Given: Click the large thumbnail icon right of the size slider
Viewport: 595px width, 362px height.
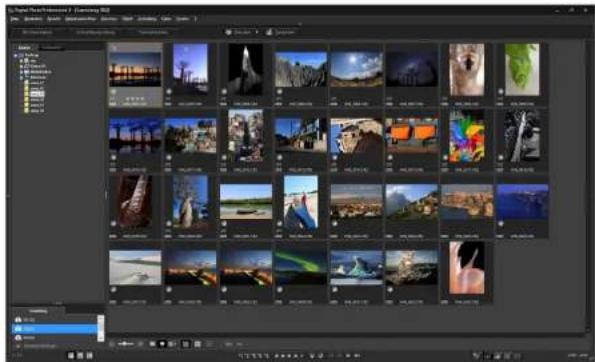Looking at the screenshot, I should pos(140,344).
